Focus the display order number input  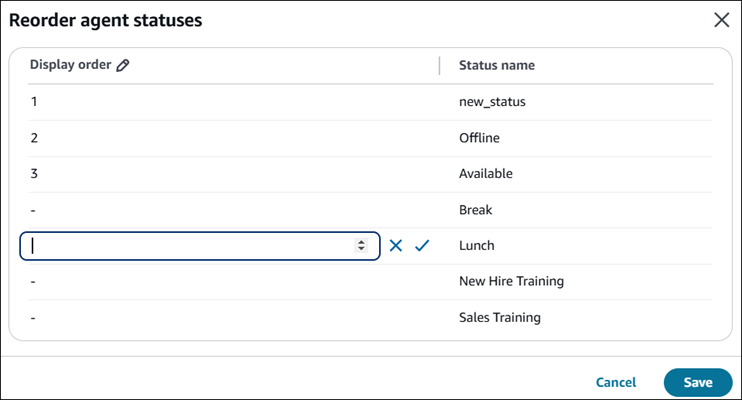(190, 246)
